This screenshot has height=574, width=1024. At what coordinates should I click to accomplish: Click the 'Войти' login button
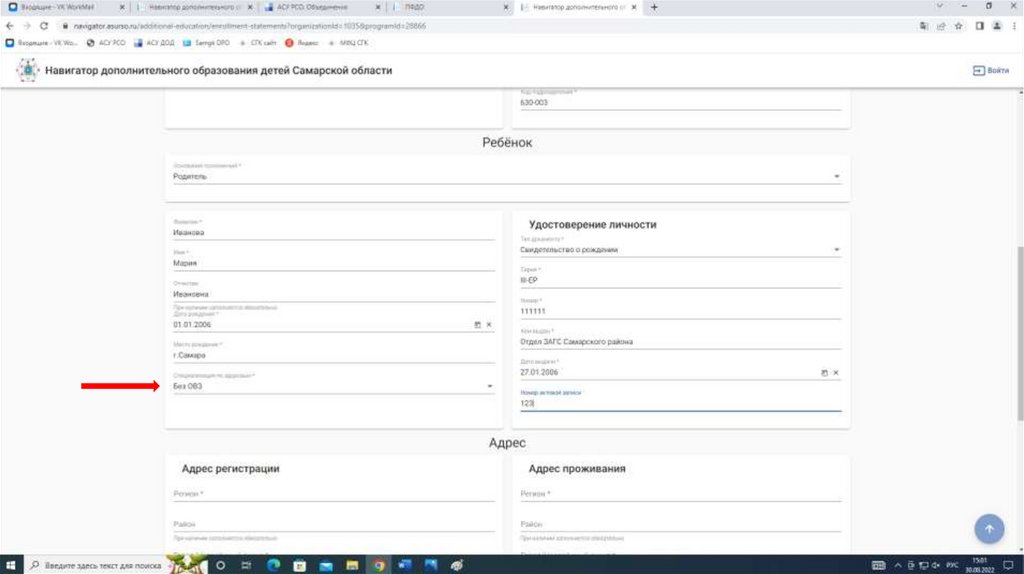click(x=990, y=71)
